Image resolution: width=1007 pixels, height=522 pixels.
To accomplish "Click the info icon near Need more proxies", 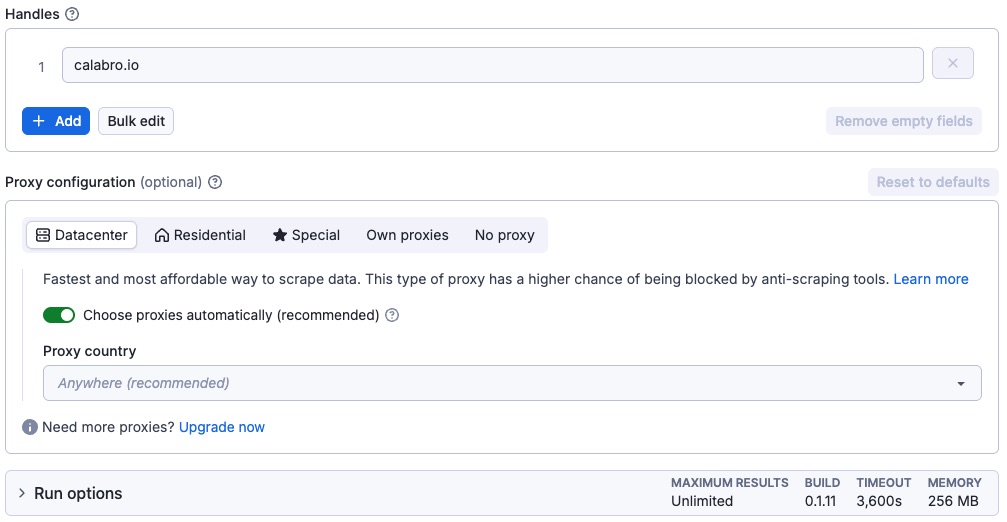I will click(x=30, y=427).
